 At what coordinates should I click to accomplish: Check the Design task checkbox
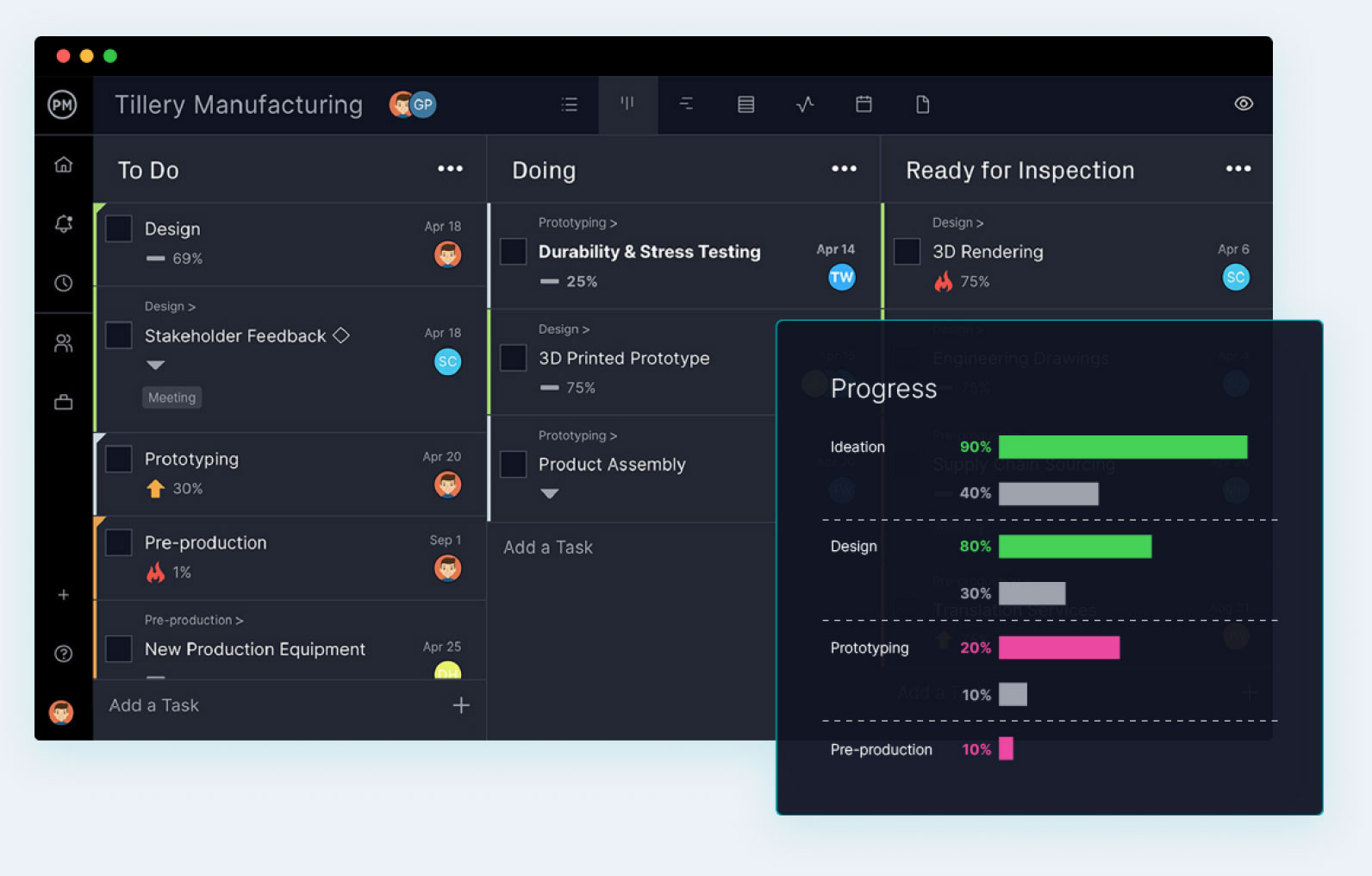pyautogui.click(x=118, y=228)
